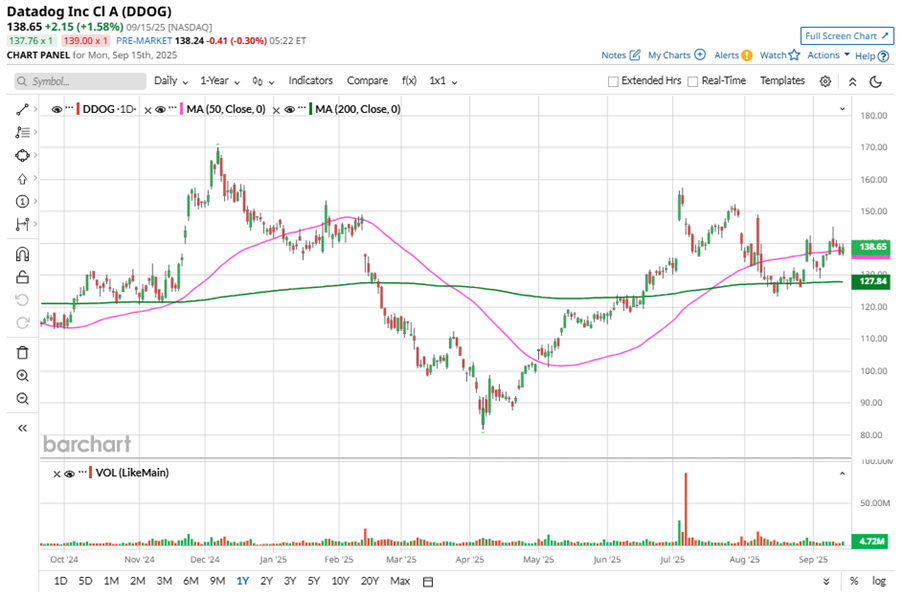Toggle visibility of DDOG 1D series
903x597 pixels.
click(x=56, y=109)
